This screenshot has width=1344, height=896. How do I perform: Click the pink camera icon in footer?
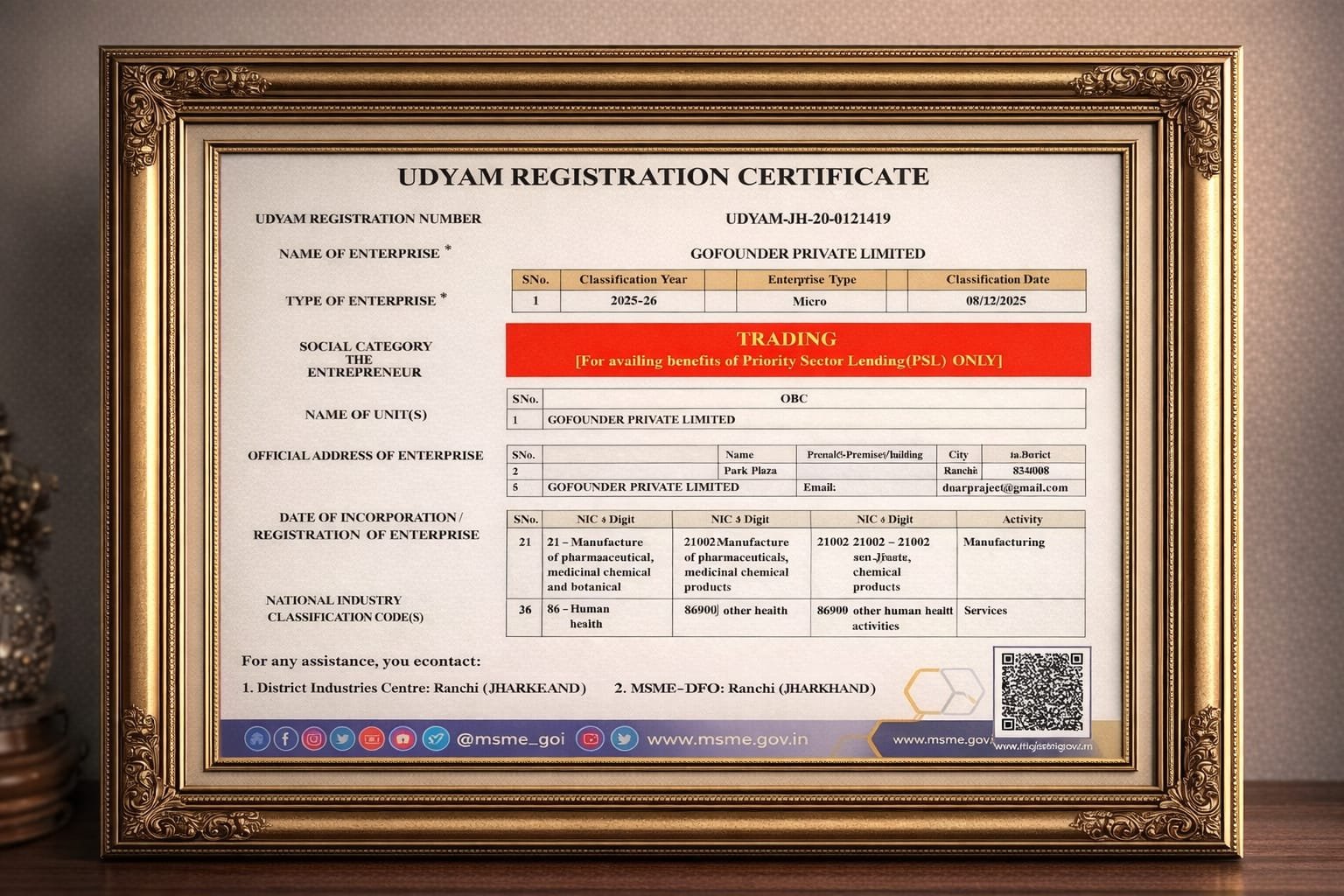tap(402, 739)
